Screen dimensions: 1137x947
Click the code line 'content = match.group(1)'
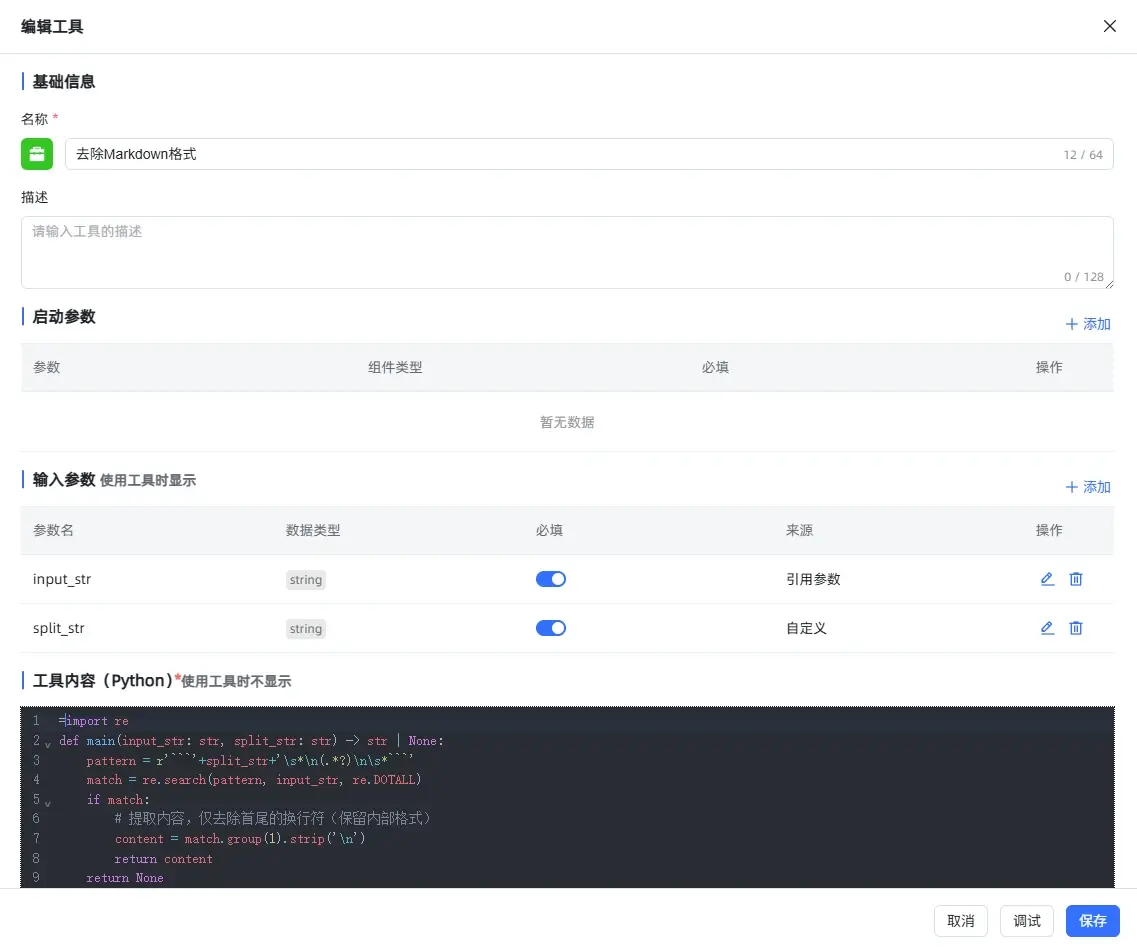tap(240, 839)
